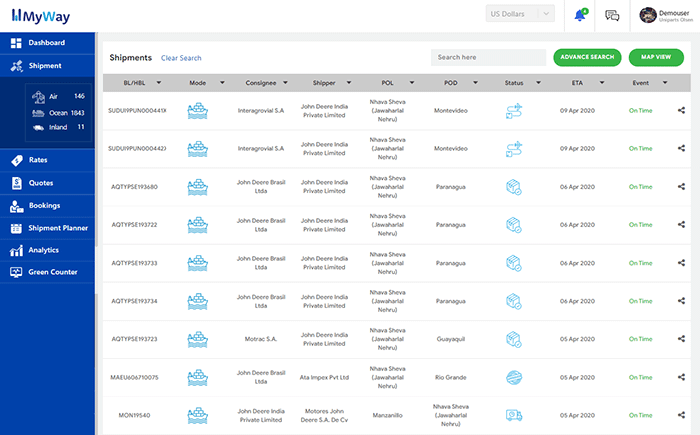The height and width of the screenshot is (435, 700).
Task: Focus the Search here field
Action: pos(488,57)
